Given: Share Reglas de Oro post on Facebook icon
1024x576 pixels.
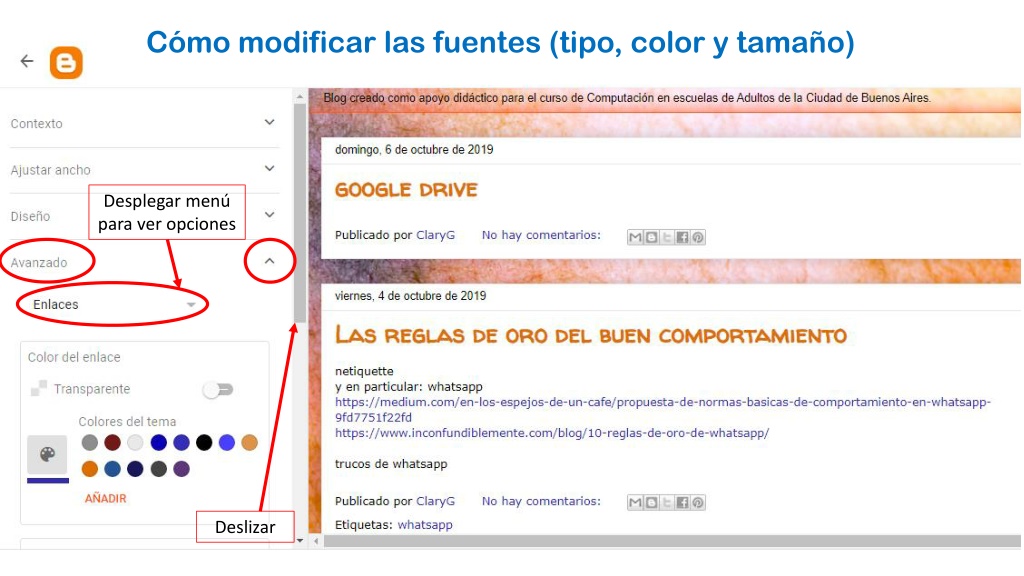Looking at the screenshot, I should pyautogui.click(x=682, y=502).
